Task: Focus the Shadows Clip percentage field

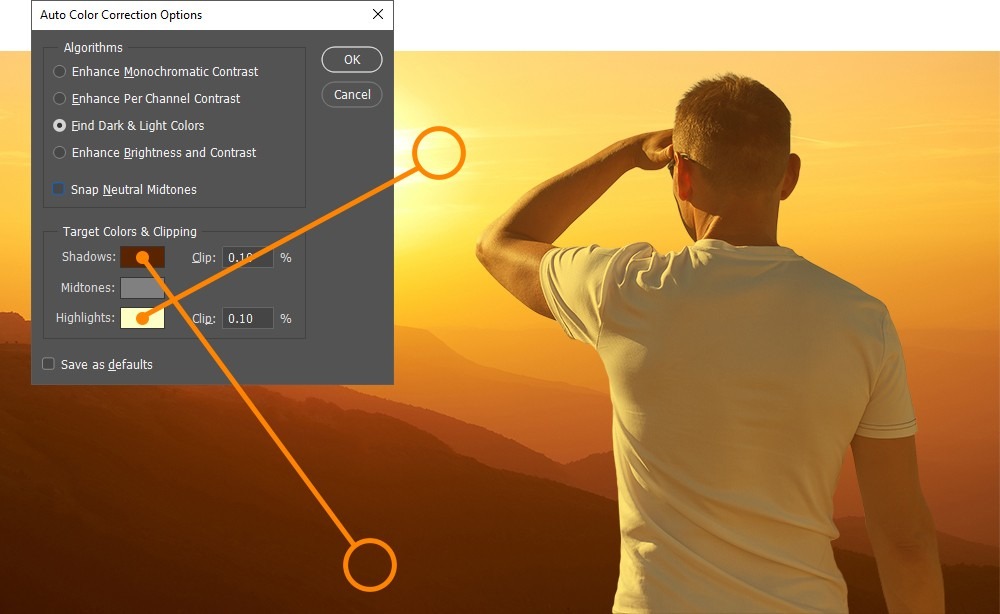Action: [248, 258]
